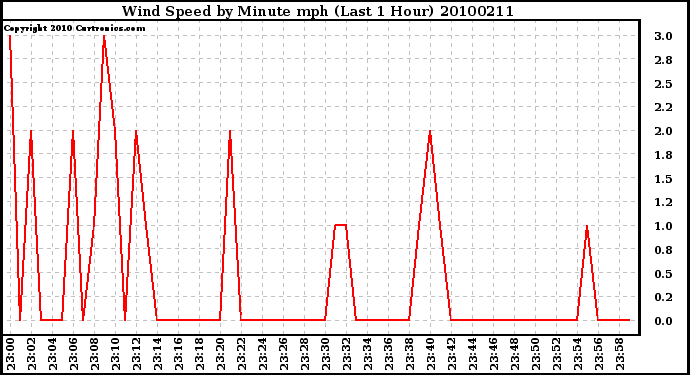690x375 pixels.
Task: Click the 23:28 time label
Action: pos(305,354)
